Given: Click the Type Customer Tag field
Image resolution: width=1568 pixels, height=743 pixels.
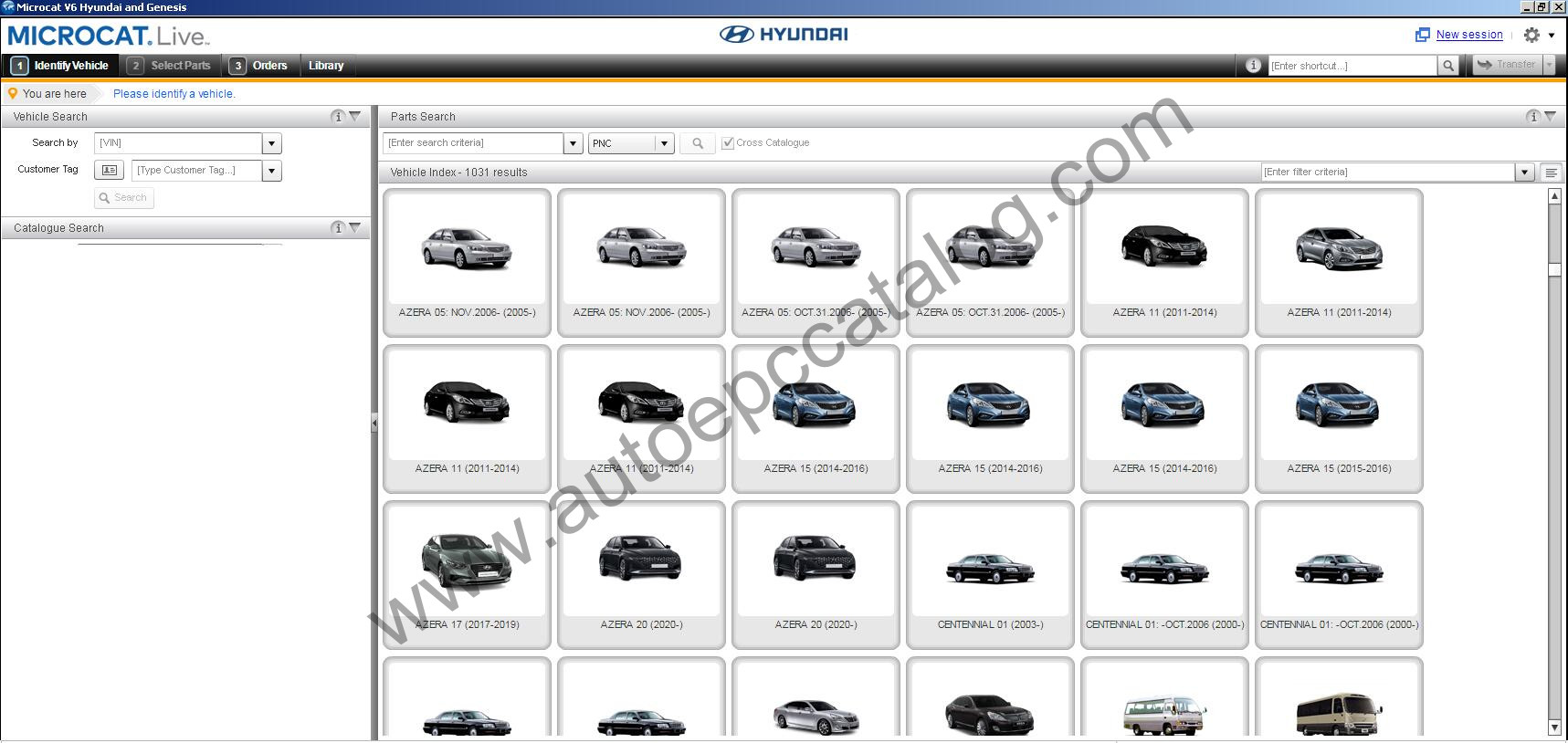Looking at the screenshot, I should pos(197,171).
